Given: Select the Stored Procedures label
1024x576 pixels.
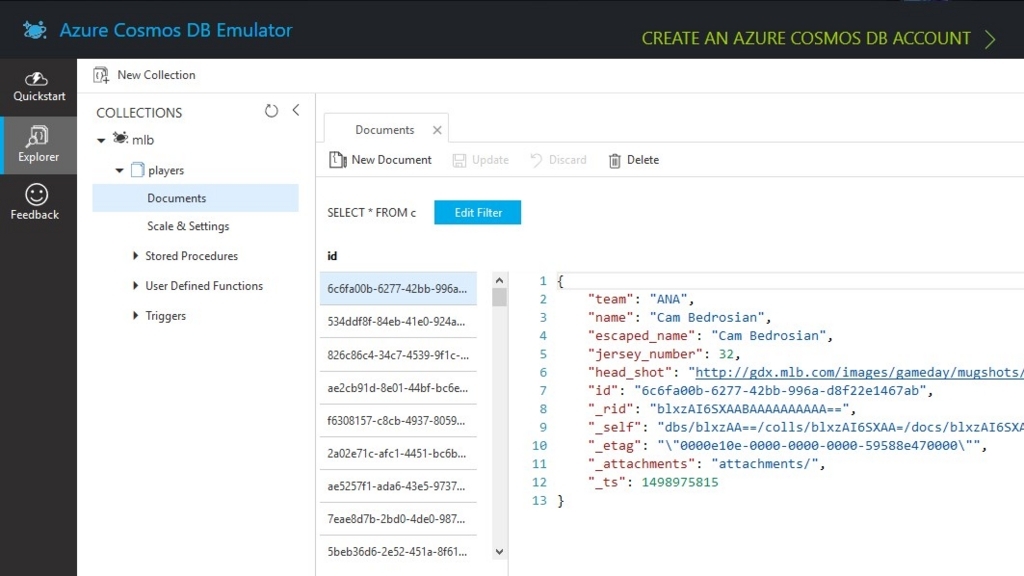Looking at the screenshot, I should coord(191,256).
